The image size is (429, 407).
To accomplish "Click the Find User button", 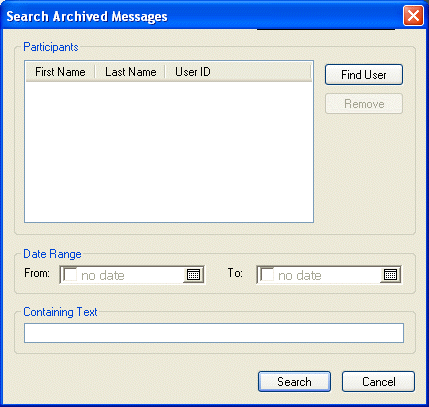I will (364, 75).
